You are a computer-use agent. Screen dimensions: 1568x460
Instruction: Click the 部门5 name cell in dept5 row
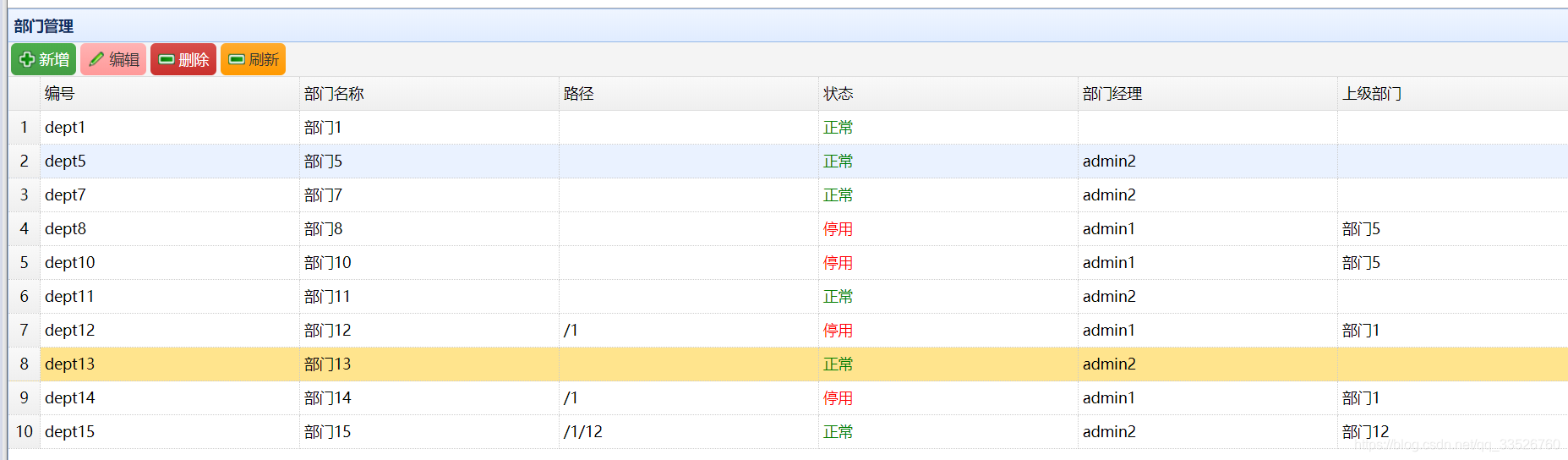coord(429,161)
